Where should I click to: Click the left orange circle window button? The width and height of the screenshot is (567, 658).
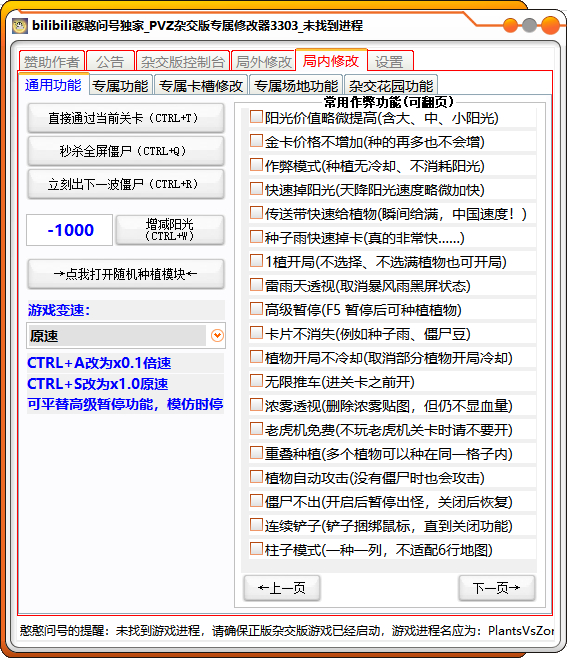tap(510, 25)
